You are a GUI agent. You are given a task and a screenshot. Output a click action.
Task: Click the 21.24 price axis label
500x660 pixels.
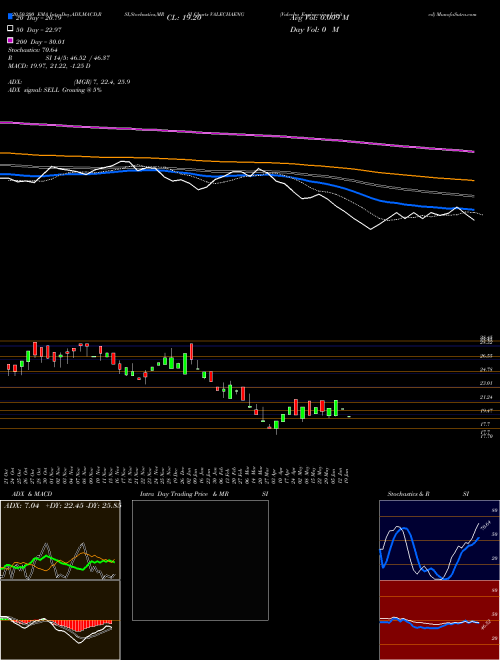click(x=487, y=397)
